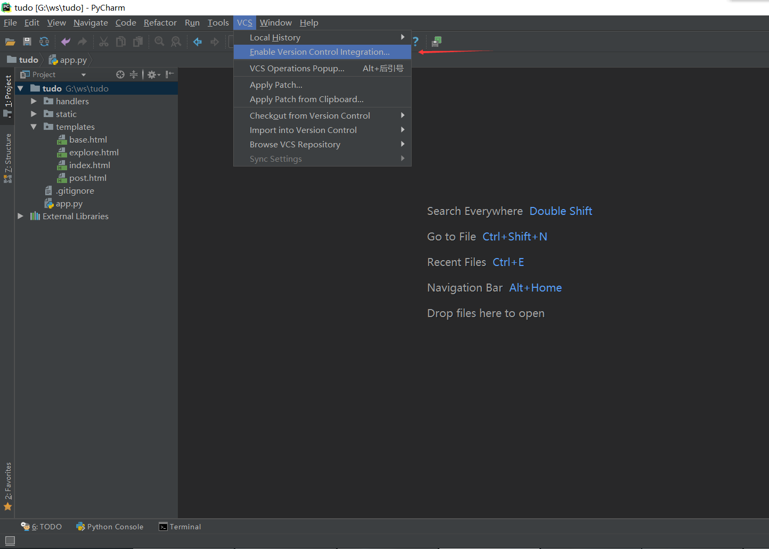Screen dimensions: 769x549
Task: Click Hide Project panel icon
Action: pyautogui.click(x=170, y=75)
